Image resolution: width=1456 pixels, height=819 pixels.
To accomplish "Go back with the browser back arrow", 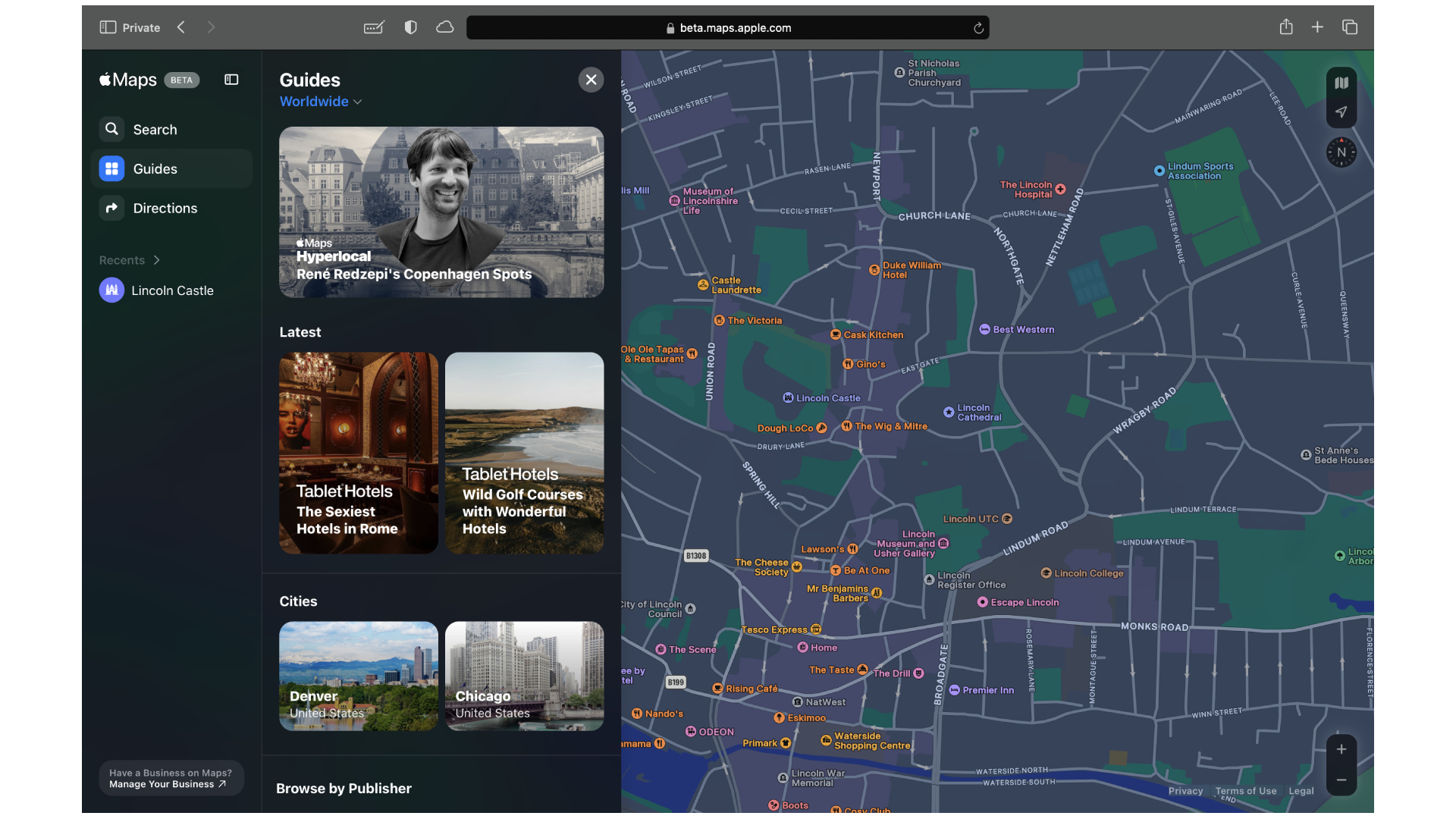I will coord(181,27).
